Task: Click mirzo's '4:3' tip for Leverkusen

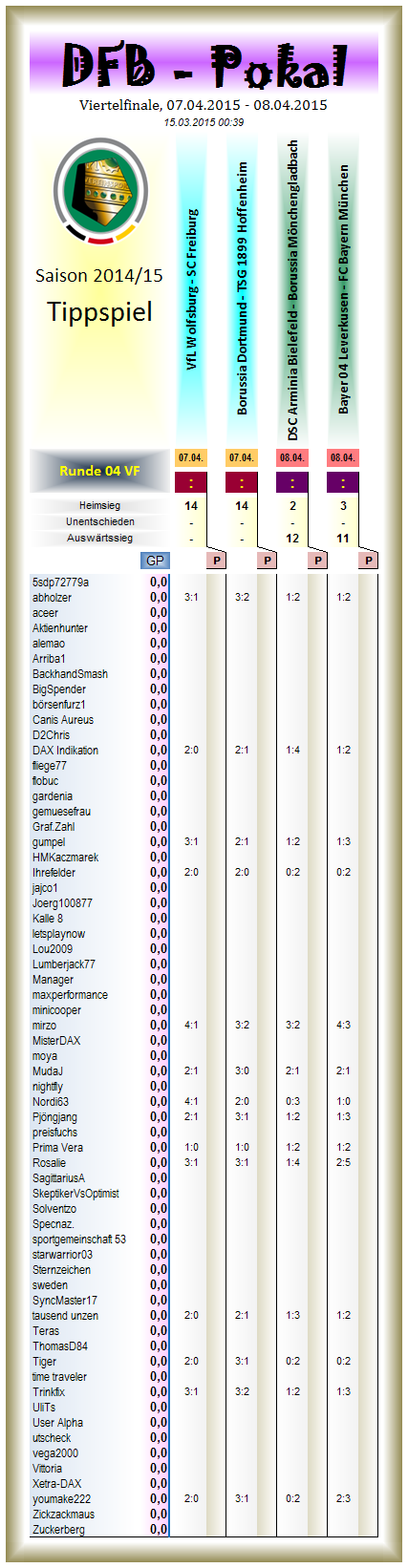Action: [x=343, y=1025]
